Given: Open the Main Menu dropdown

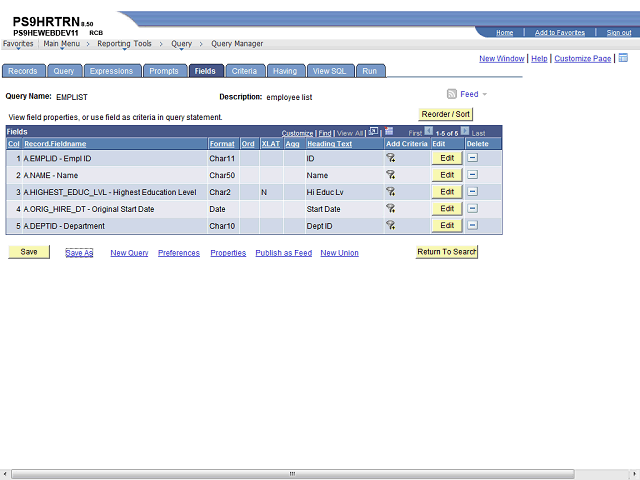Looking at the screenshot, I should (62, 44).
